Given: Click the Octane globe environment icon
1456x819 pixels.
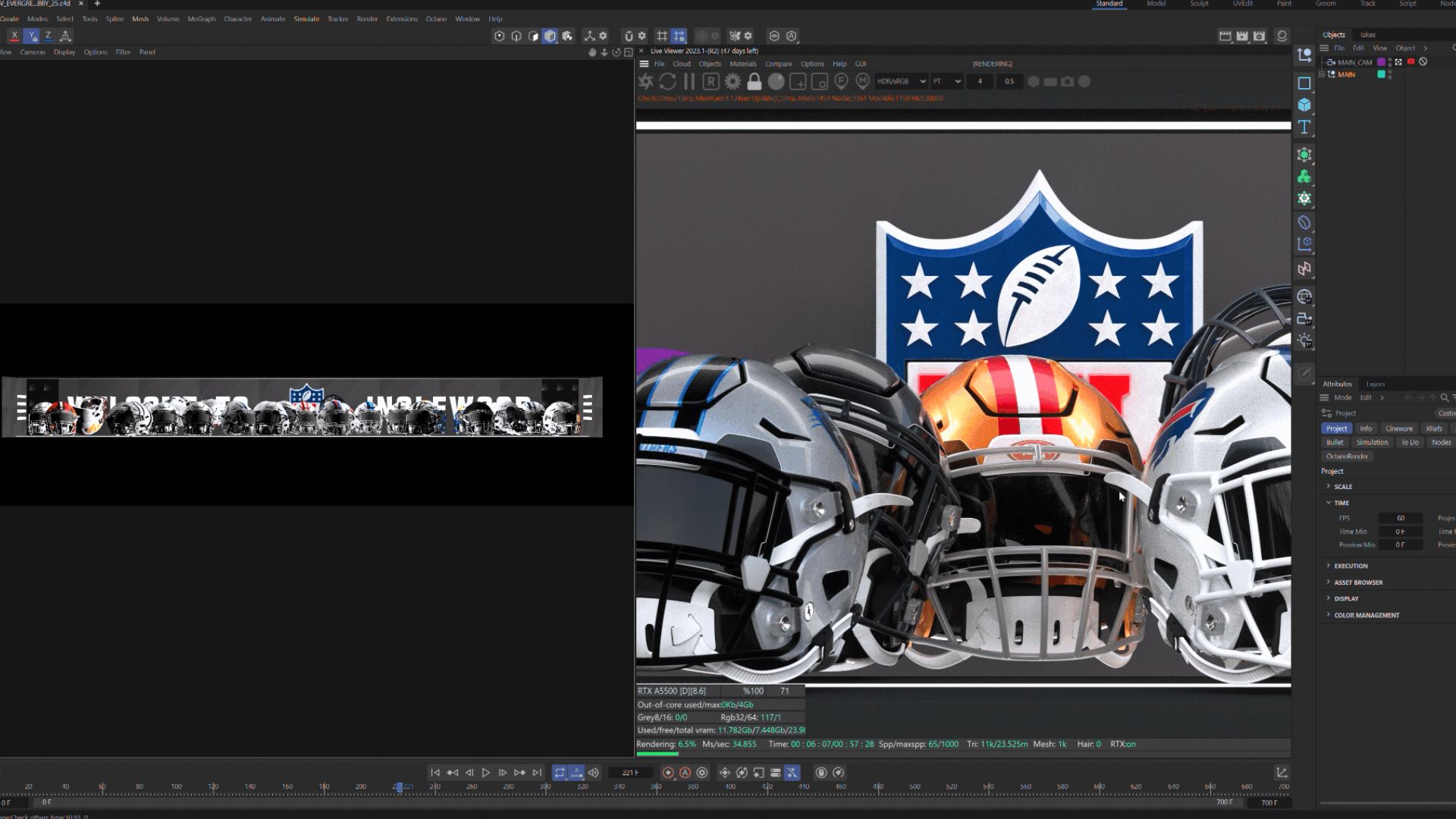Looking at the screenshot, I should pyautogui.click(x=1304, y=297).
